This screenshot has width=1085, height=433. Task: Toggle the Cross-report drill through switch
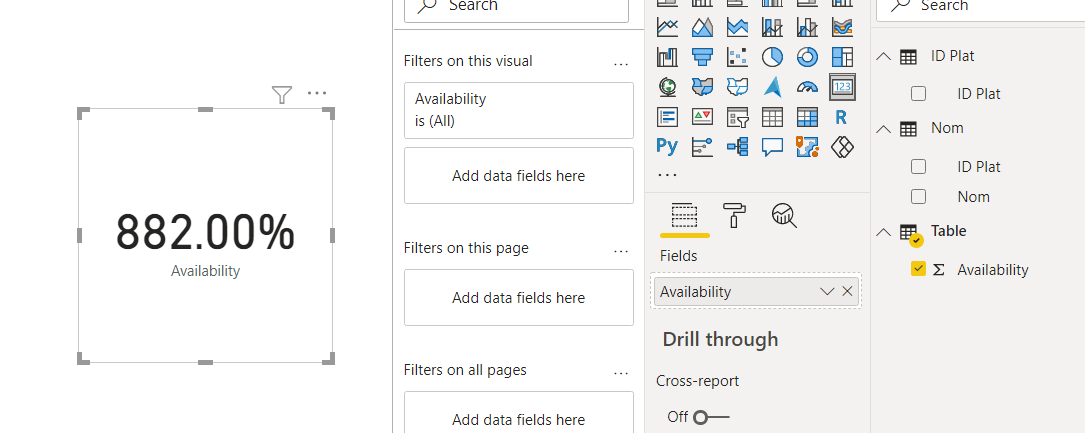(711, 417)
